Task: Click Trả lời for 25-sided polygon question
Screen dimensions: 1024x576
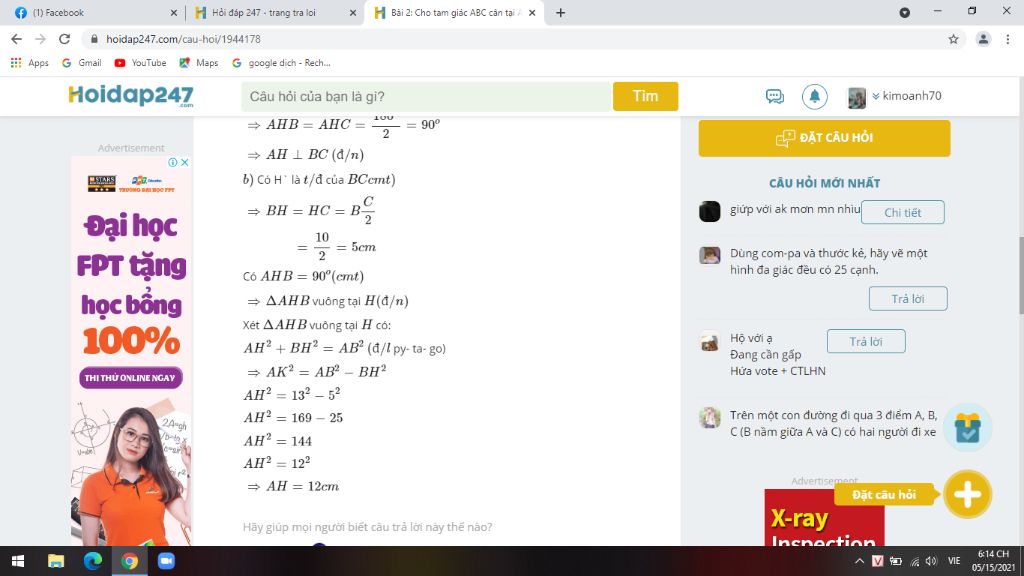Action: click(x=908, y=298)
